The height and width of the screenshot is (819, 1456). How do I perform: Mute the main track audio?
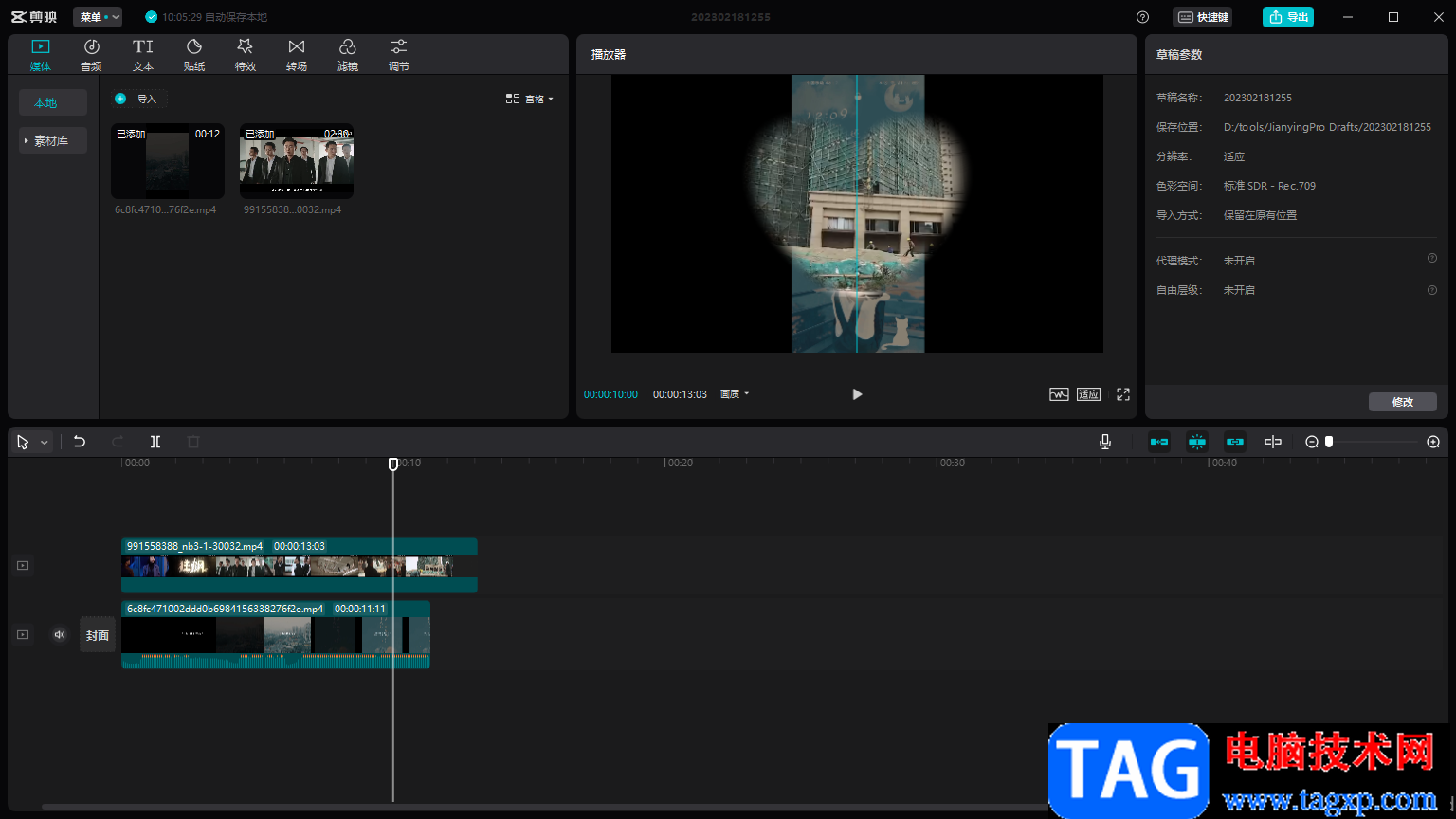(x=60, y=634)
